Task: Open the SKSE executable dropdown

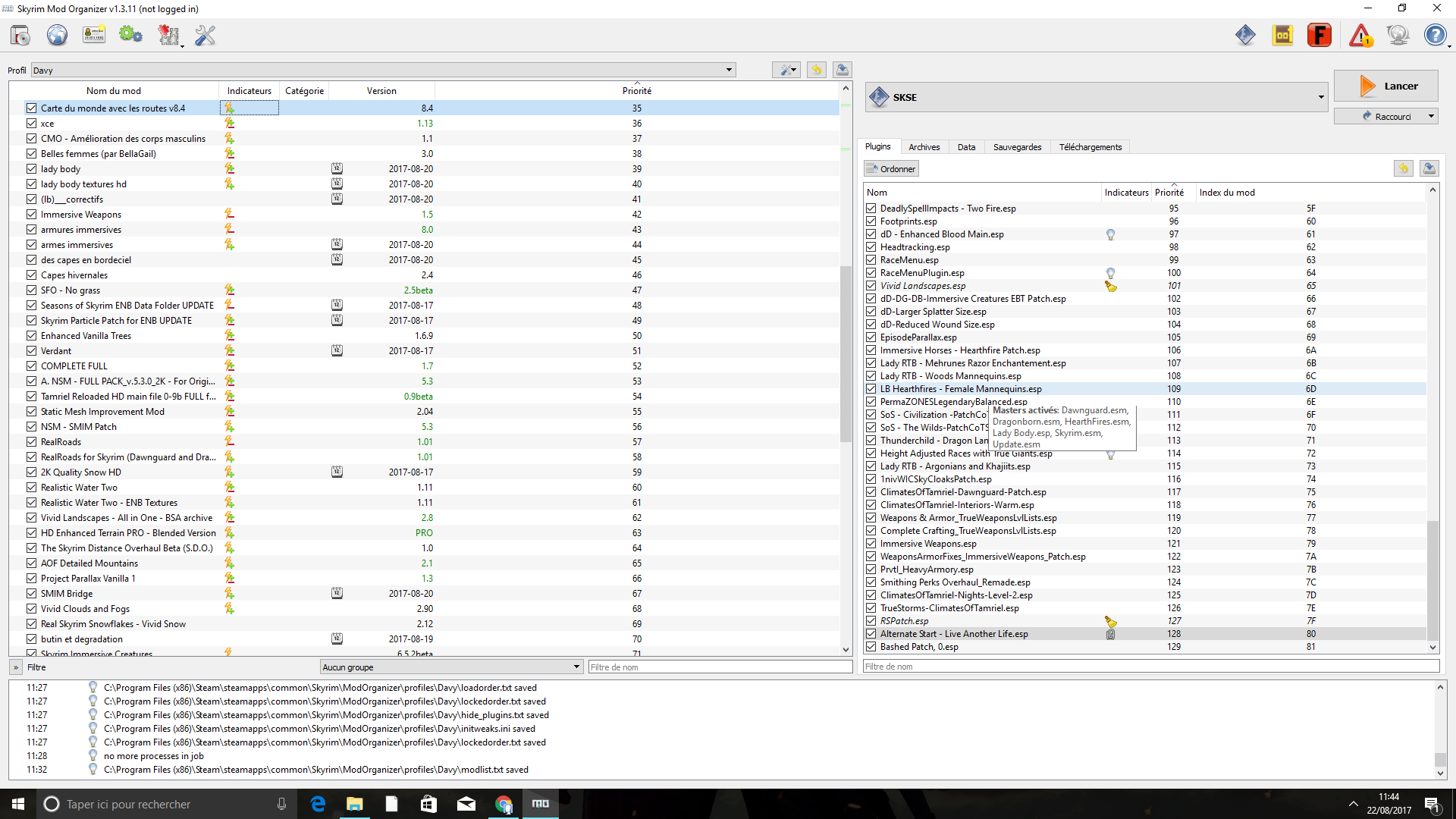Action: [x=1096, y=97]
